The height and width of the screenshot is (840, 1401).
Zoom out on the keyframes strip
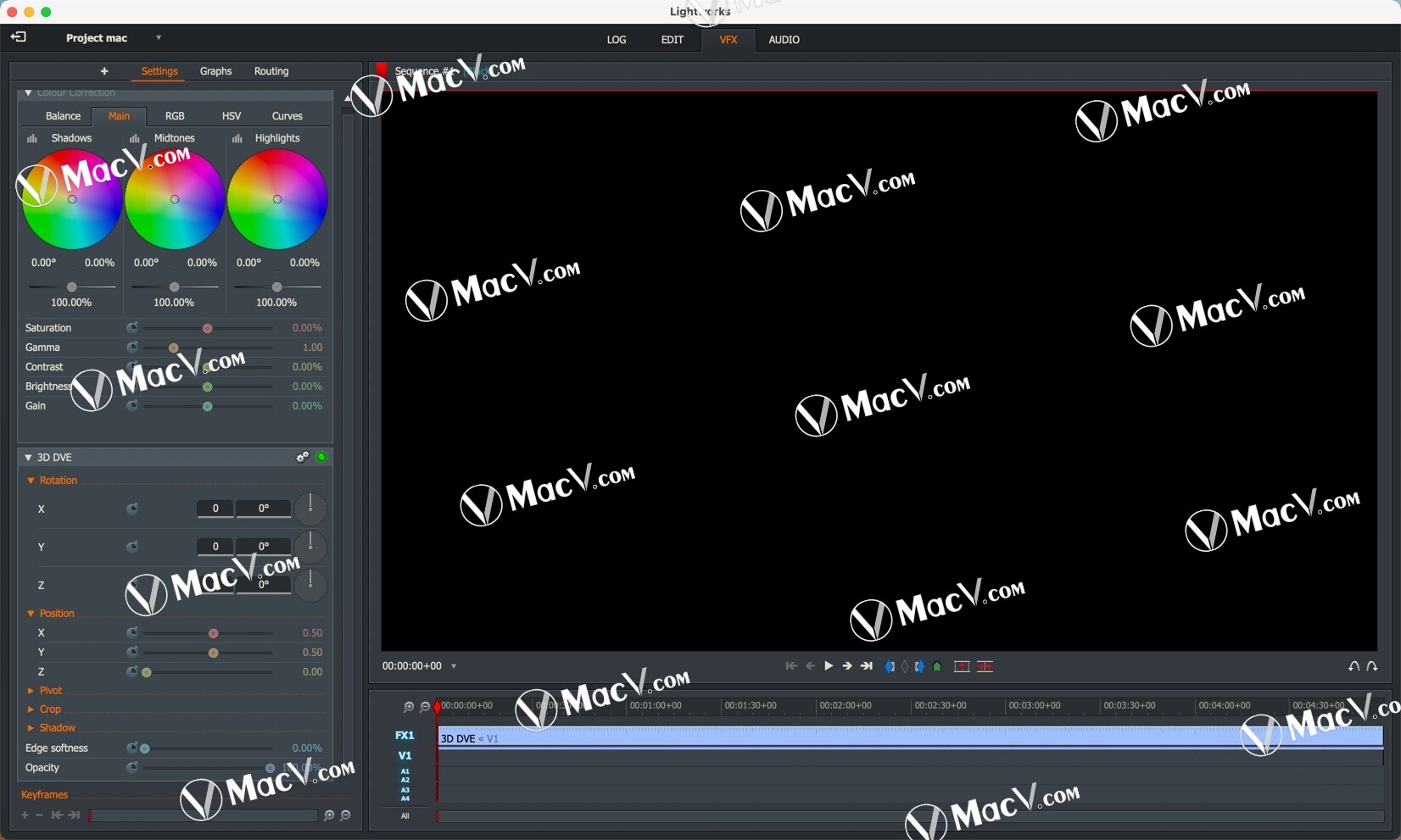coord(345,815)
